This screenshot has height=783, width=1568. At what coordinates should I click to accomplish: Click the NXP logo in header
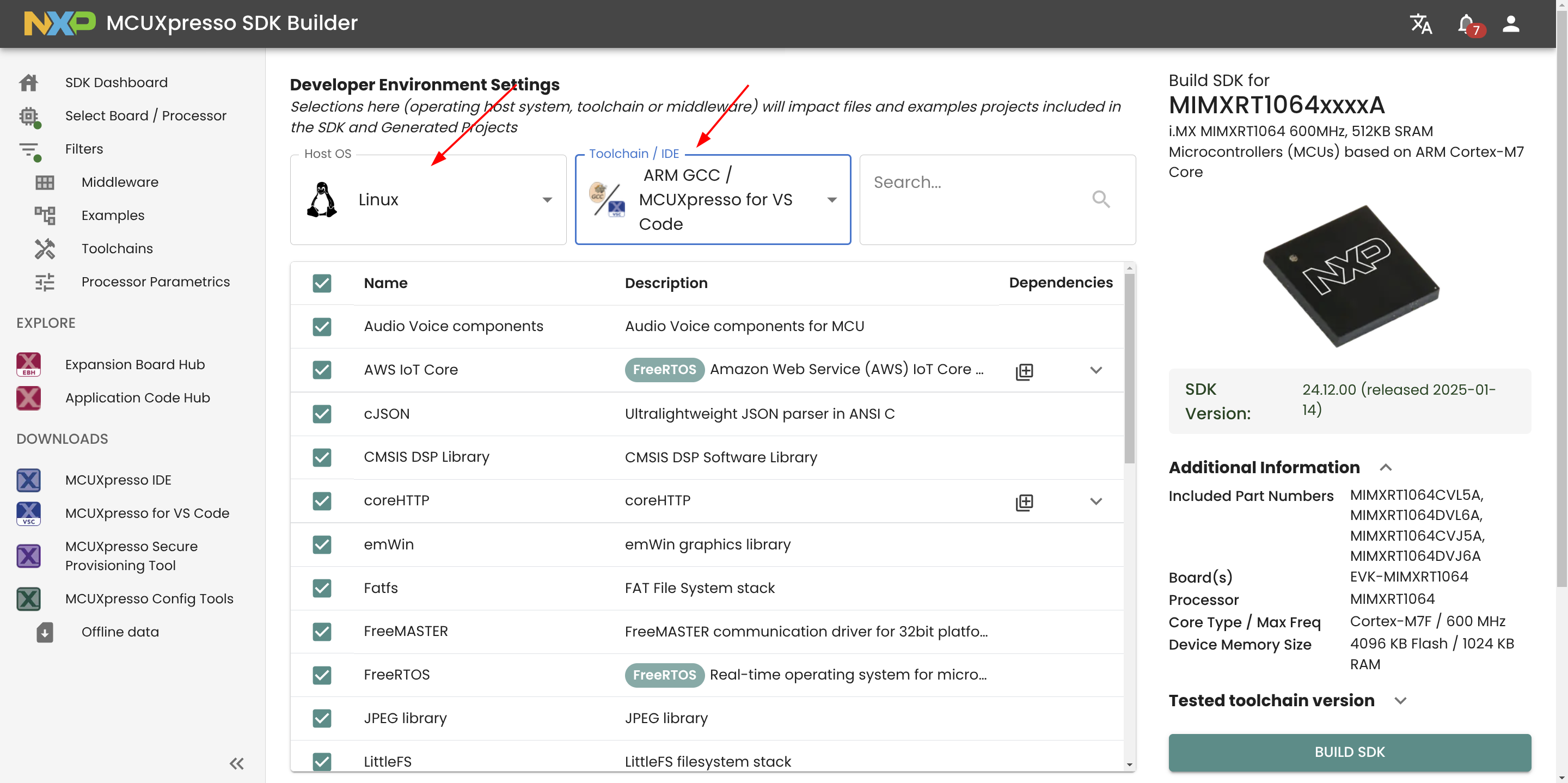pos(60,23)
